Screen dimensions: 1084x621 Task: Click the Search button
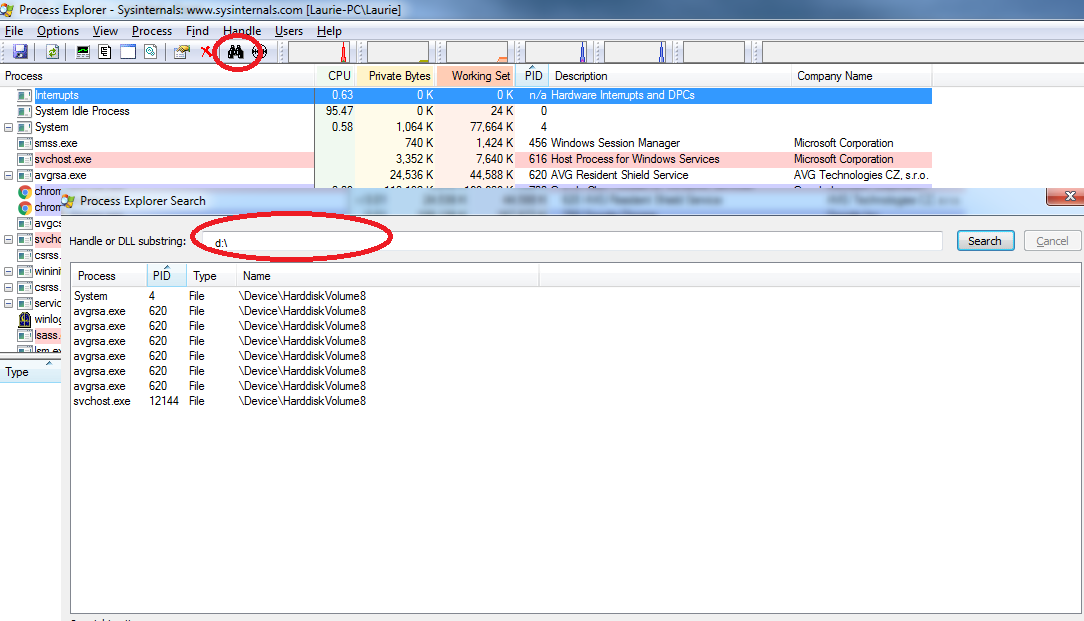(x=985, y=241)
